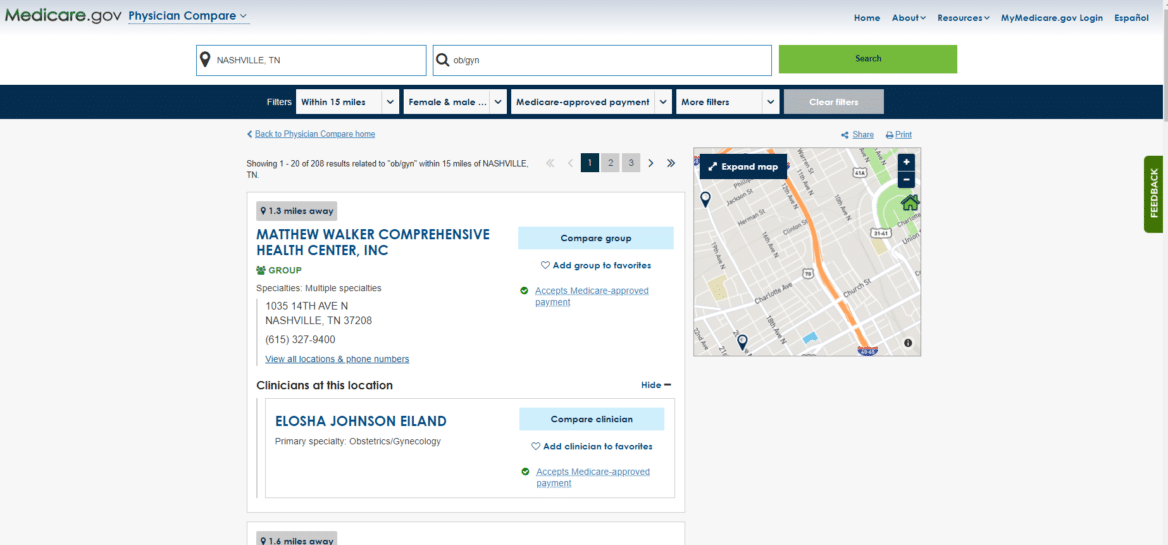The height and width of the screenshot is (545, 1168).
Task: Add clinician to favorites
Action: point(592,446)
